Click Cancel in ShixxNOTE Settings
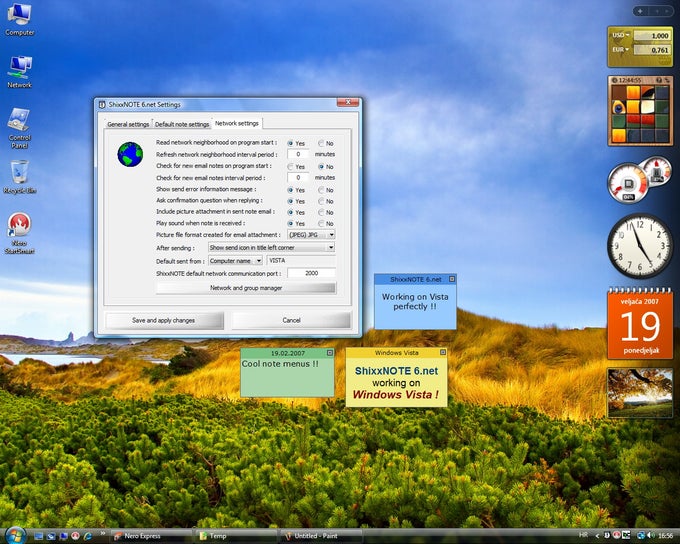This screenshot has height=544, width=680. 291,320
